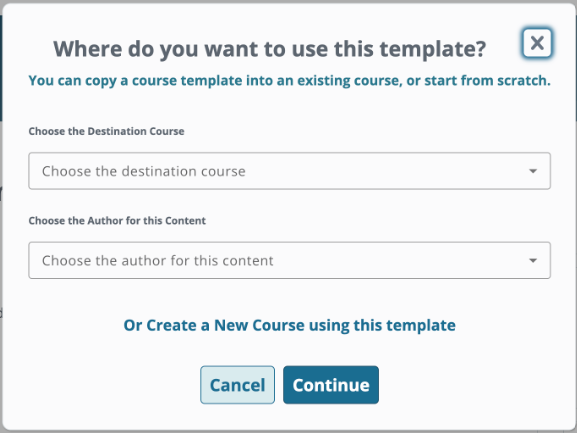Open the author for this content dropdown
The height and width of the screenshot is (433, 577).
tap(290, 260)
